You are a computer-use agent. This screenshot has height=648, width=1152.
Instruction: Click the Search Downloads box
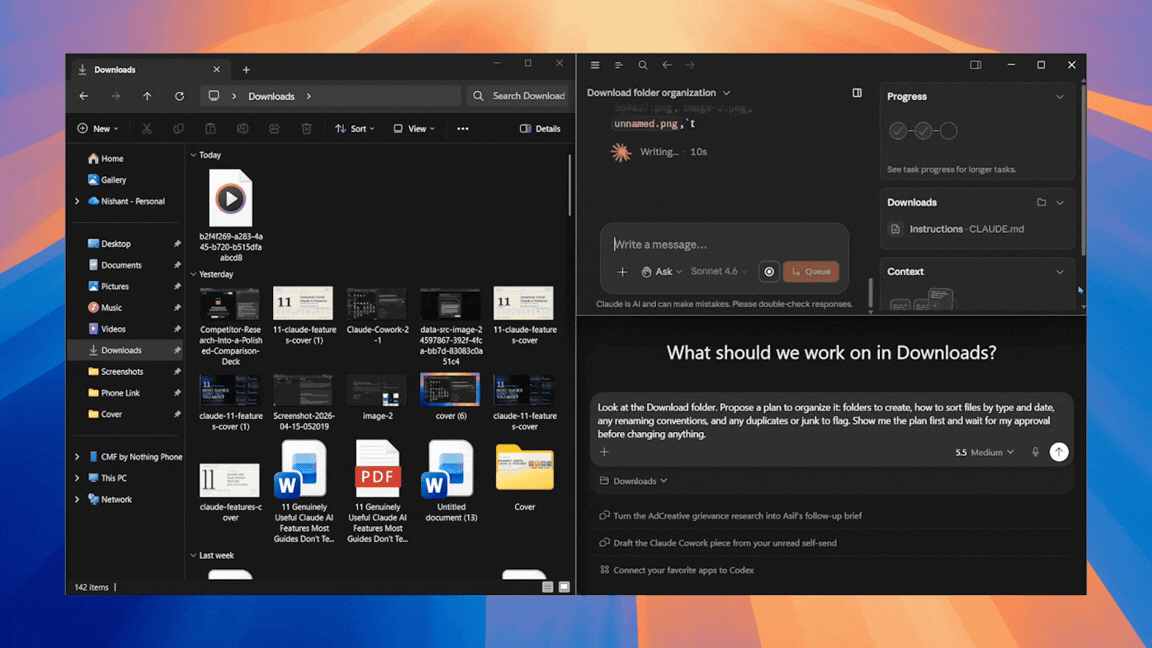(x=519, y=96)
